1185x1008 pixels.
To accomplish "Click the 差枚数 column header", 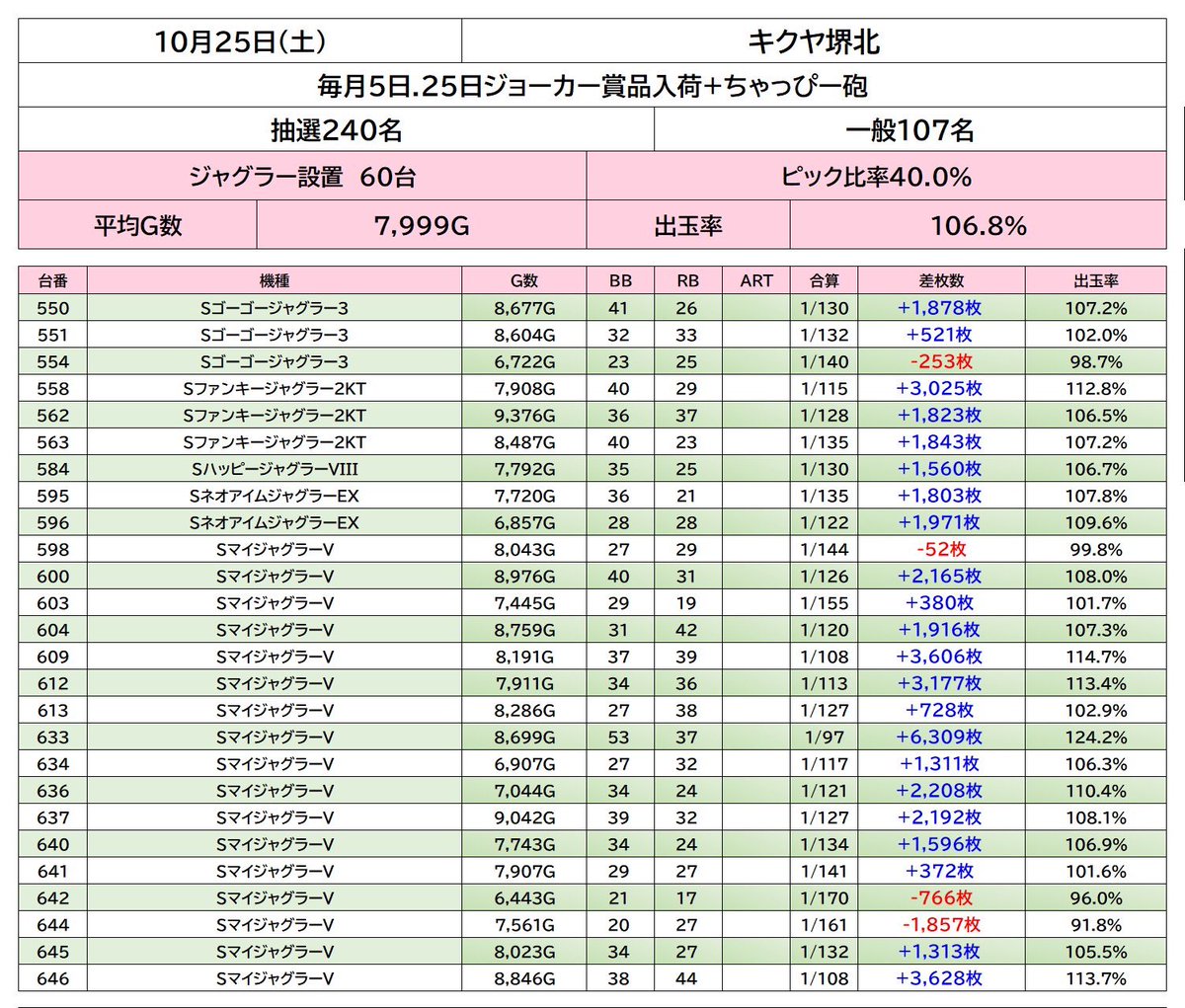I will pos(941,280).
